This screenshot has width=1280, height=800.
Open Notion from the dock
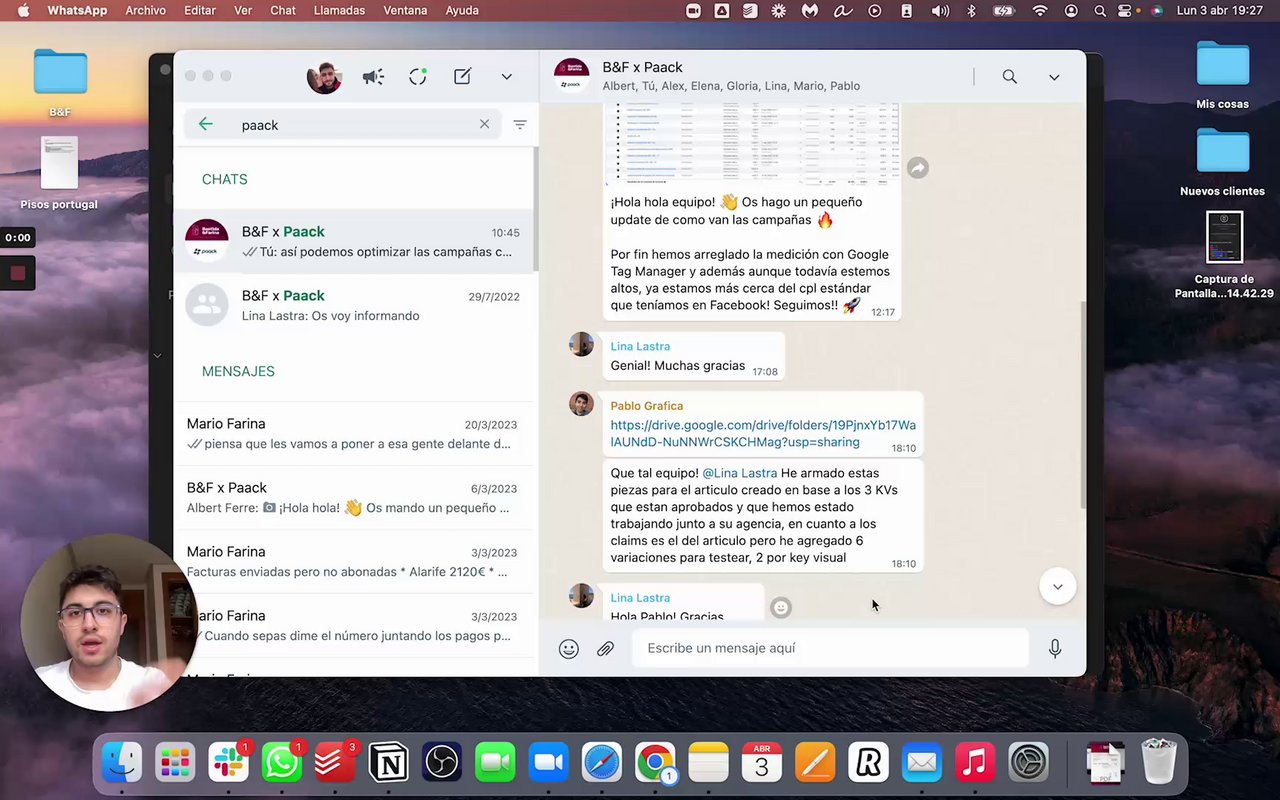(x=388, y=763)
